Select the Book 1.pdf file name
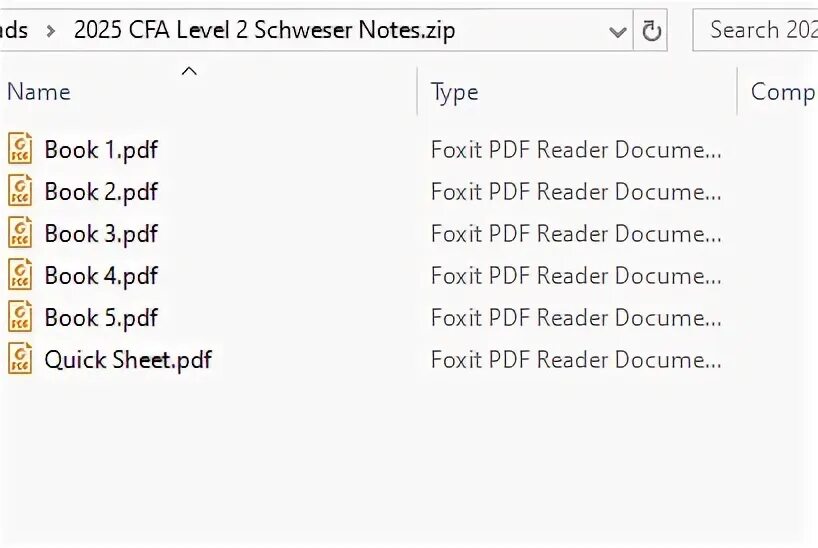818x548 pixels. coord(101,150)
